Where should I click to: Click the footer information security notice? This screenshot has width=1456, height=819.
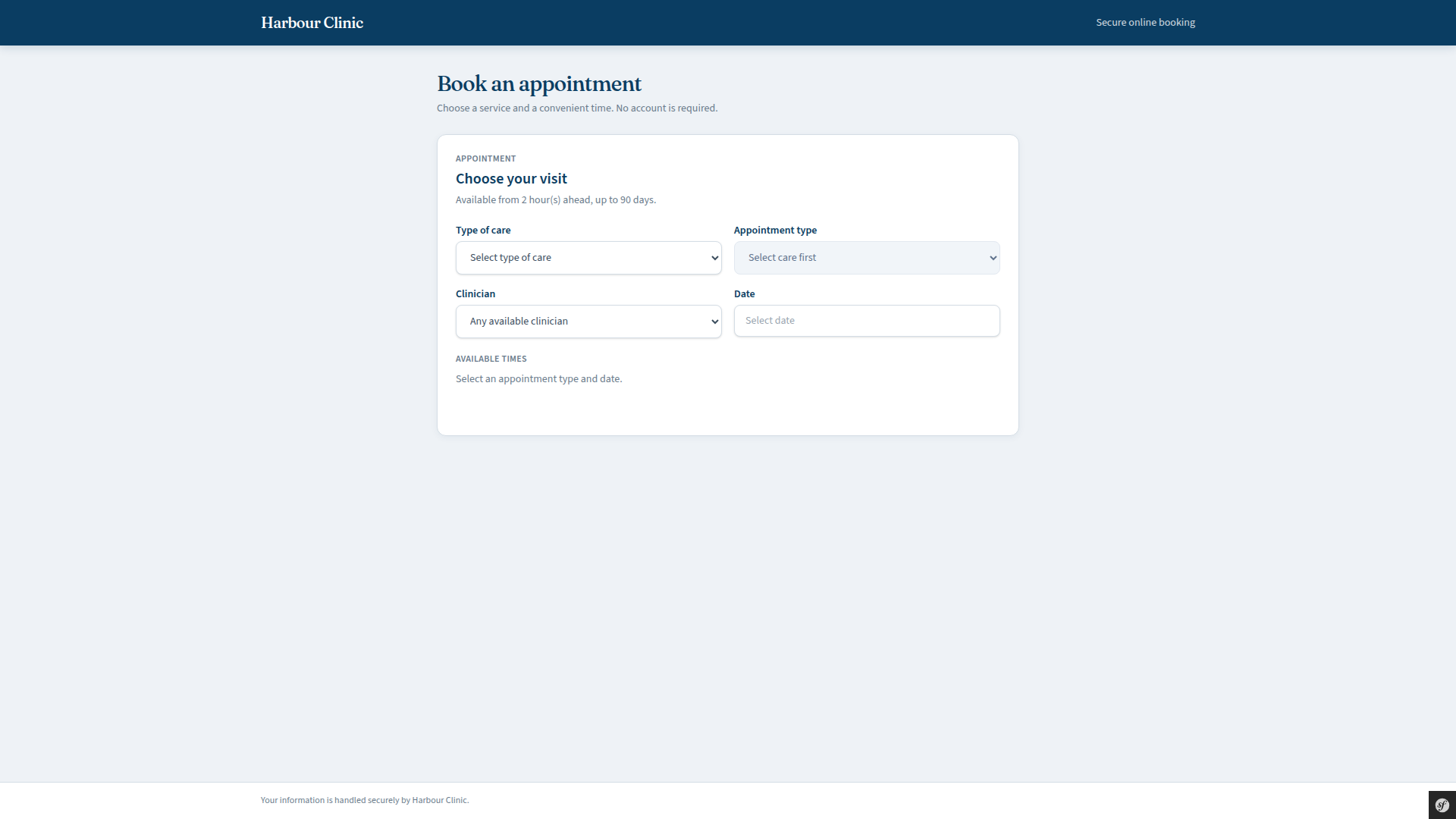365,800
